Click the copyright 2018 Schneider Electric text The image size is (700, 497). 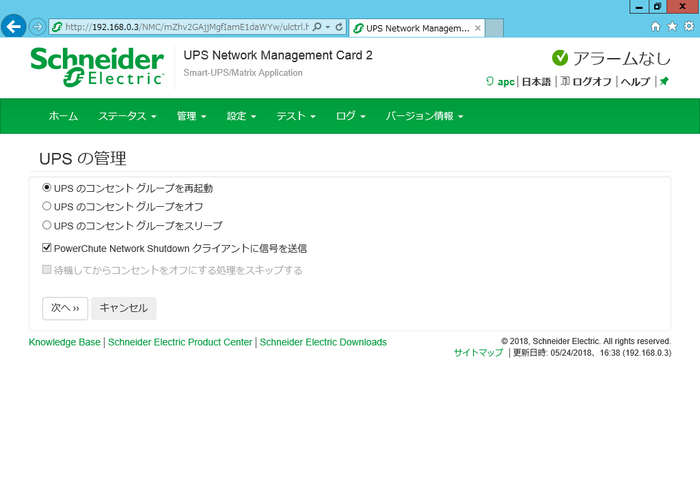coord(586,341)
